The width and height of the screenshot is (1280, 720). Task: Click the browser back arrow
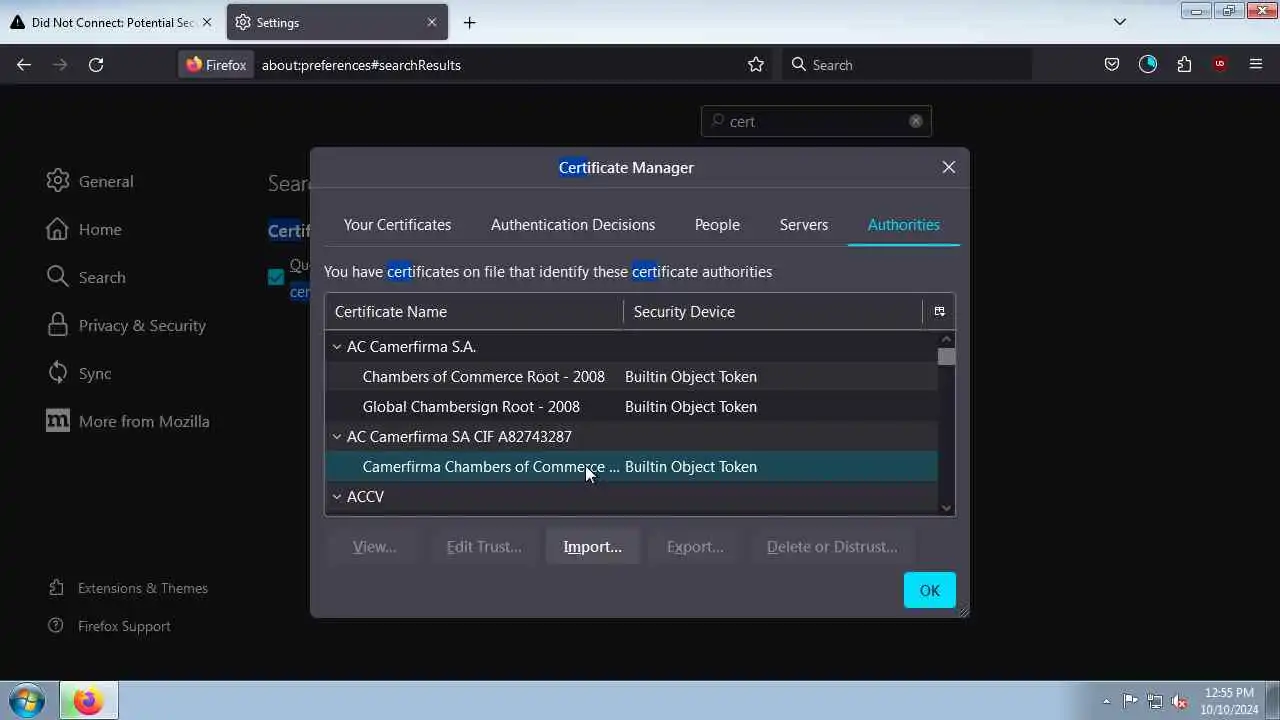coord(24,65)
